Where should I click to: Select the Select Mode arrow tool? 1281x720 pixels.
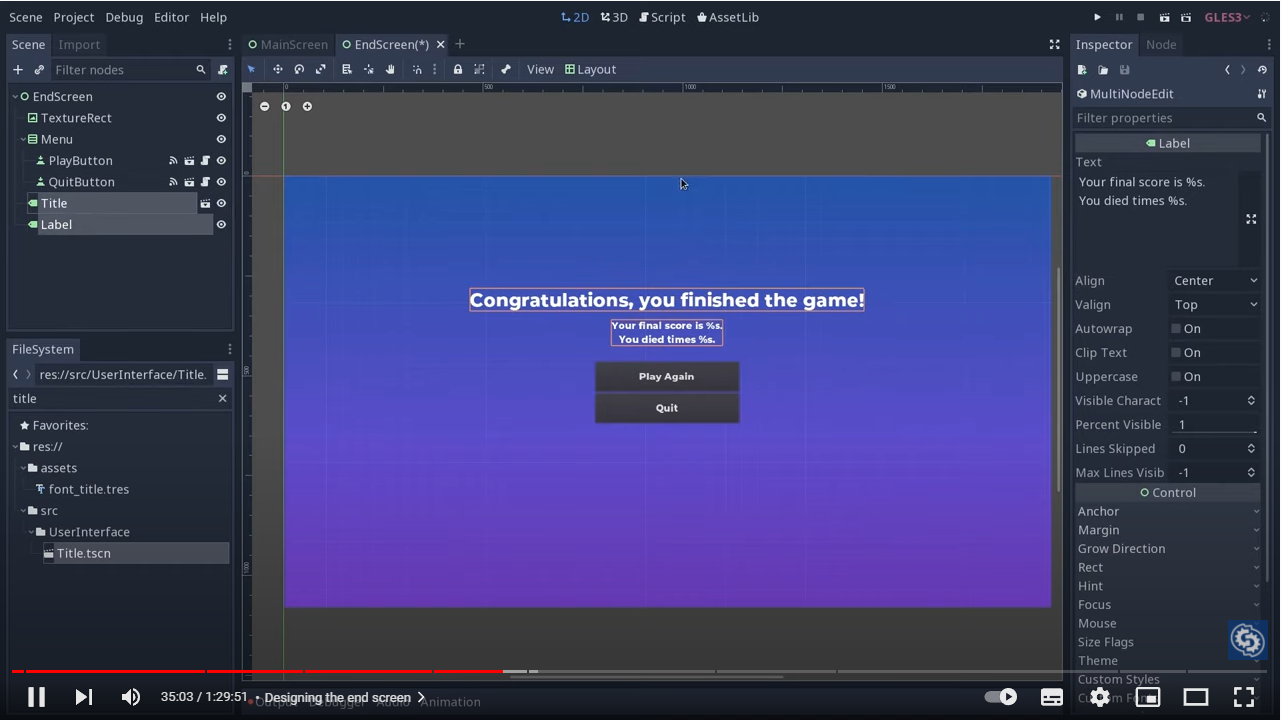251,69
